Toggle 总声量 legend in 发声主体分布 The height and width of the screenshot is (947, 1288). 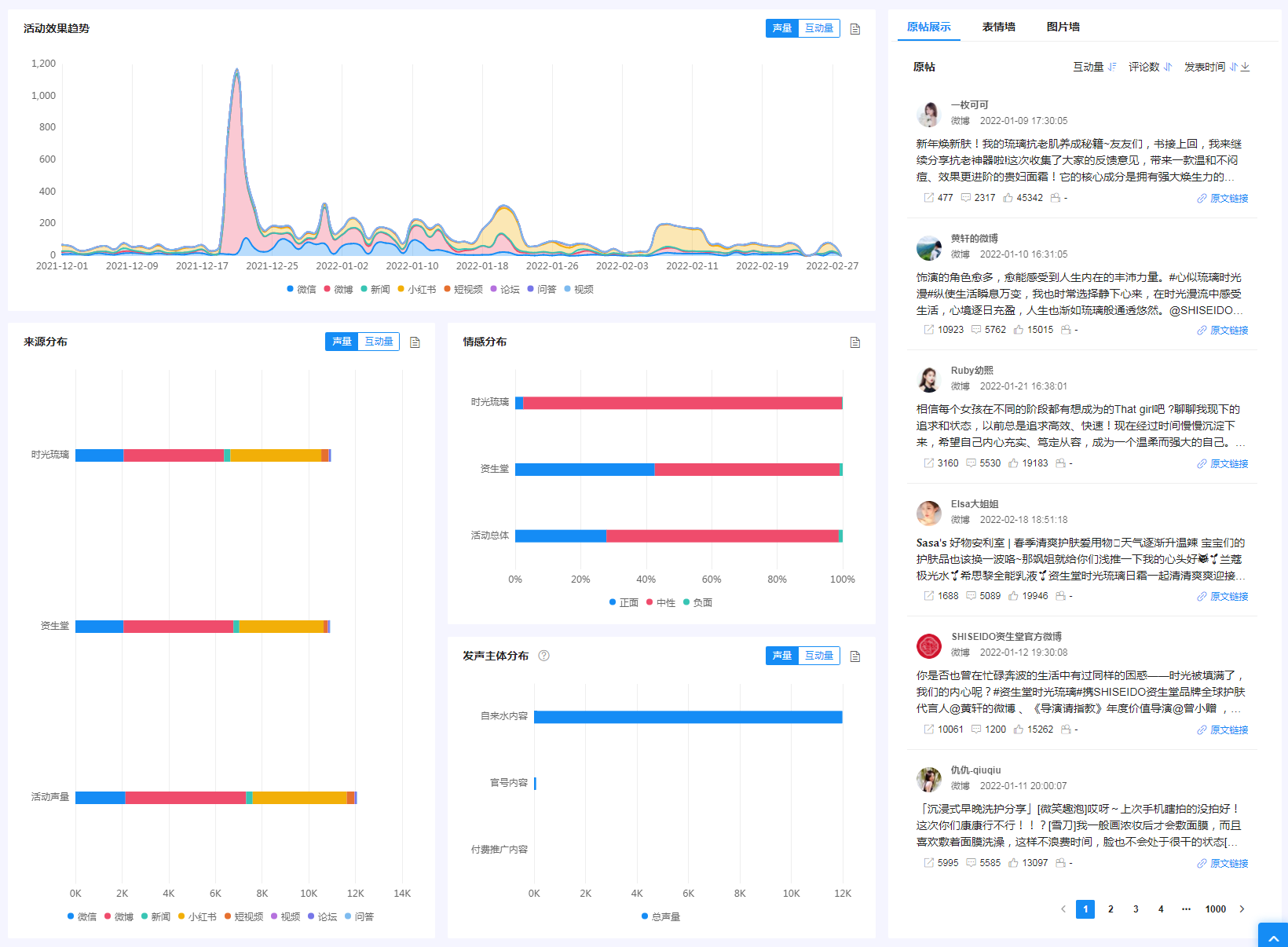pyautogui.click(x=661, y=917)
